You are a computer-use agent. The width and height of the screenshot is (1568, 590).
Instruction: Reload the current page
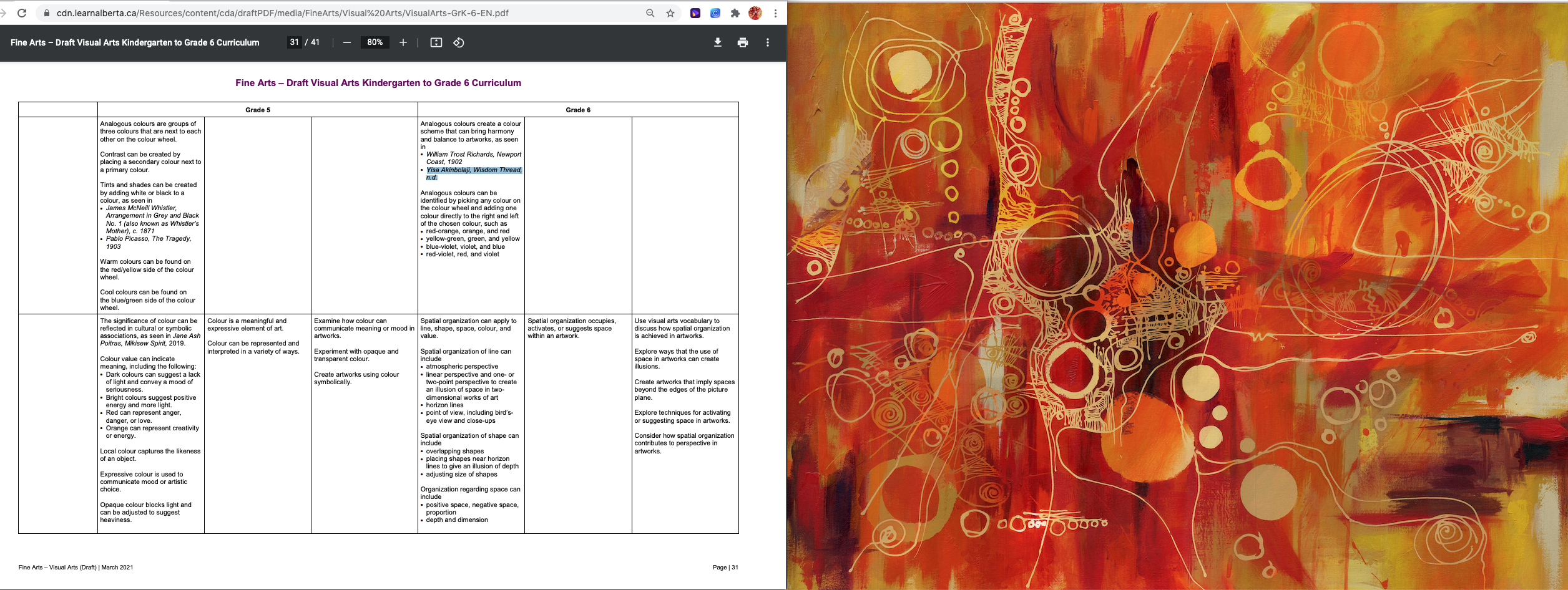[x=22, y=13]
